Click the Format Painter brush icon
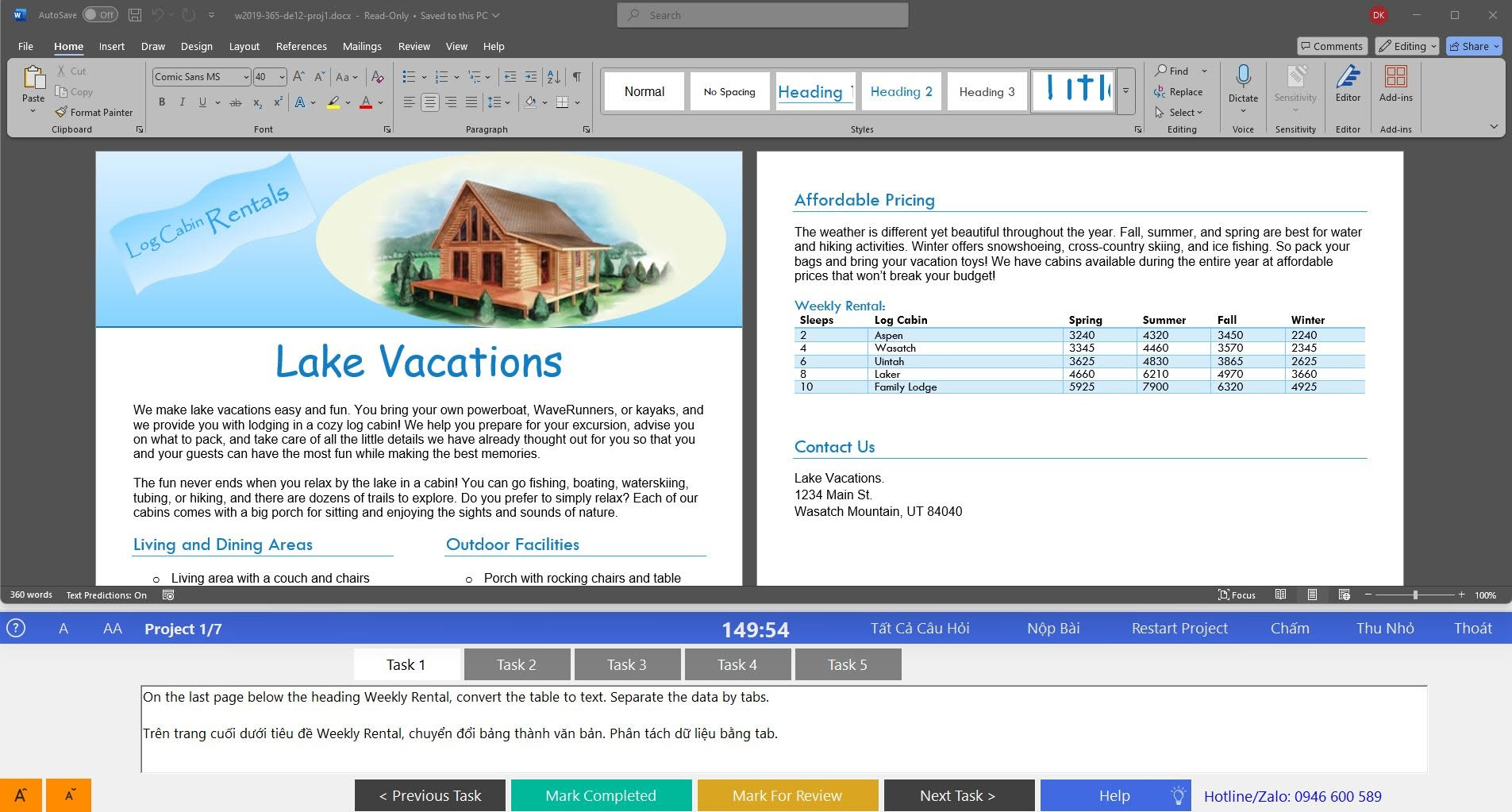 click(61, 112)
